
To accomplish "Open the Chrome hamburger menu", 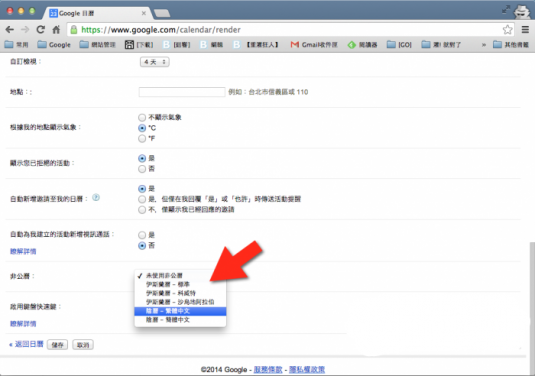I will point(525,30).
